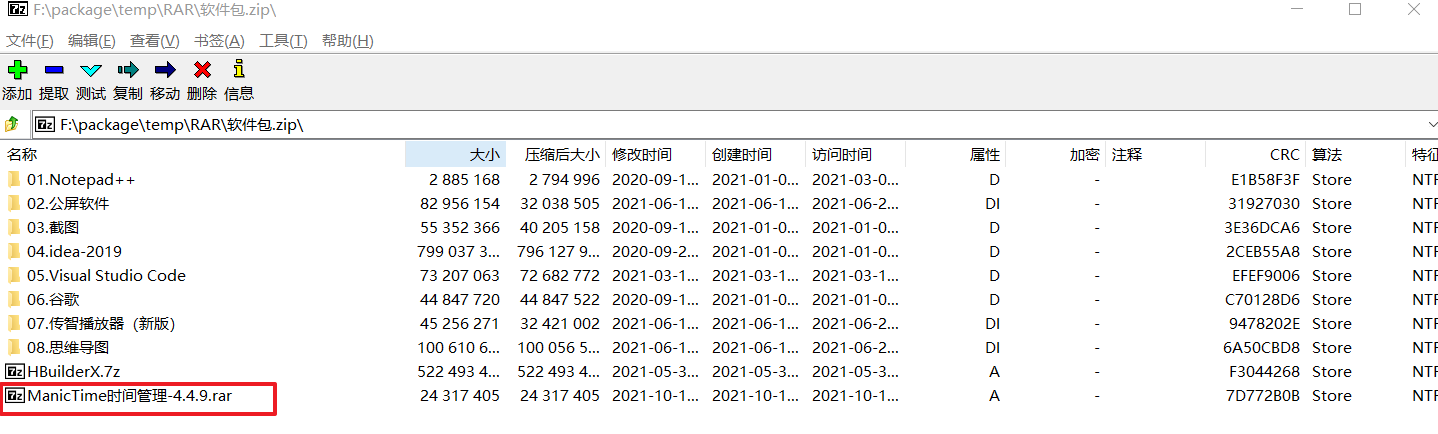1438x434 pixels.
Task: Click the Extract (提取) minus icon
Action: pyautogui.click(x=54, y=70)
